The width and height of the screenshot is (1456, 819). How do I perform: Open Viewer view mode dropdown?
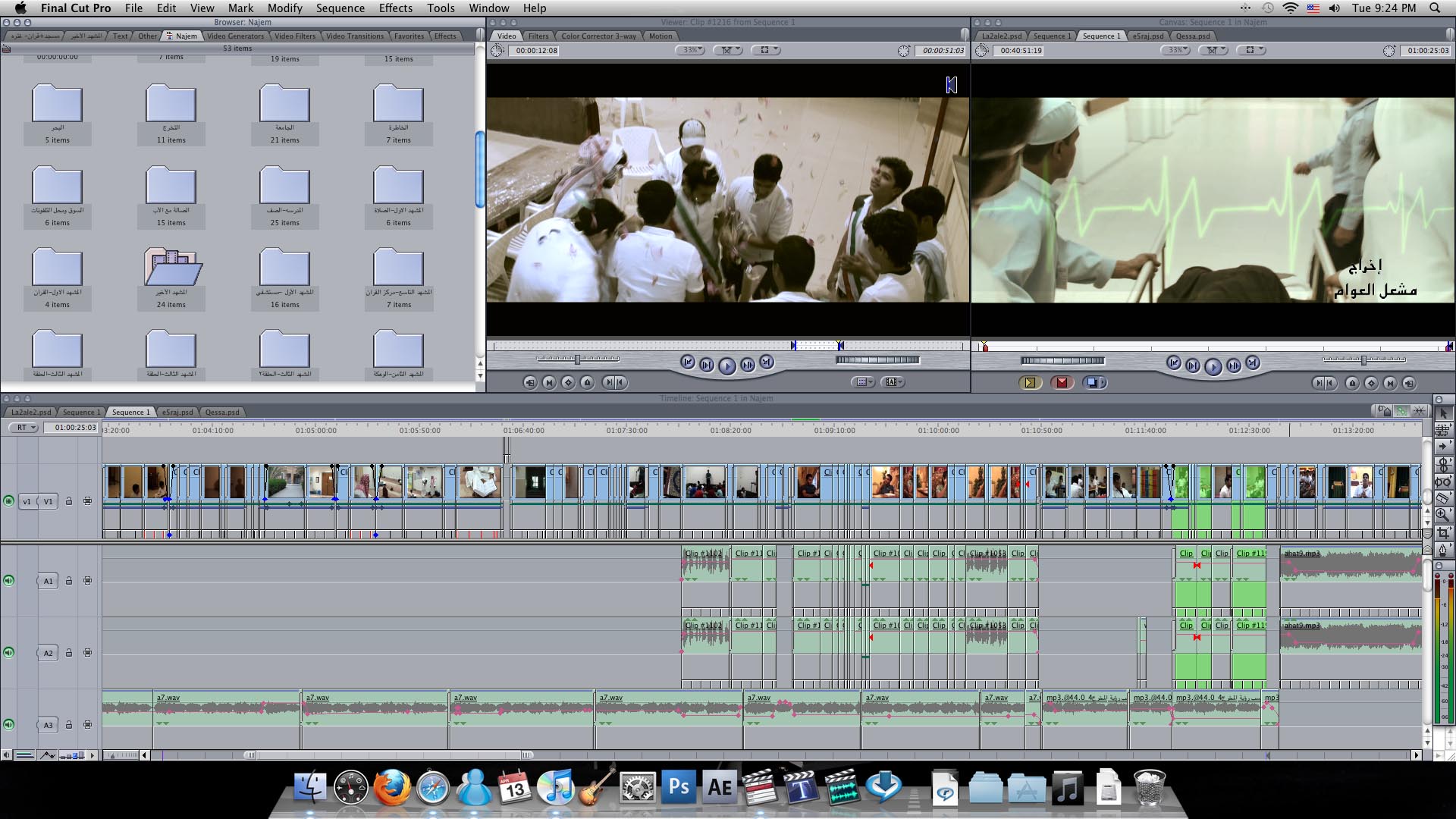(766, 50)
